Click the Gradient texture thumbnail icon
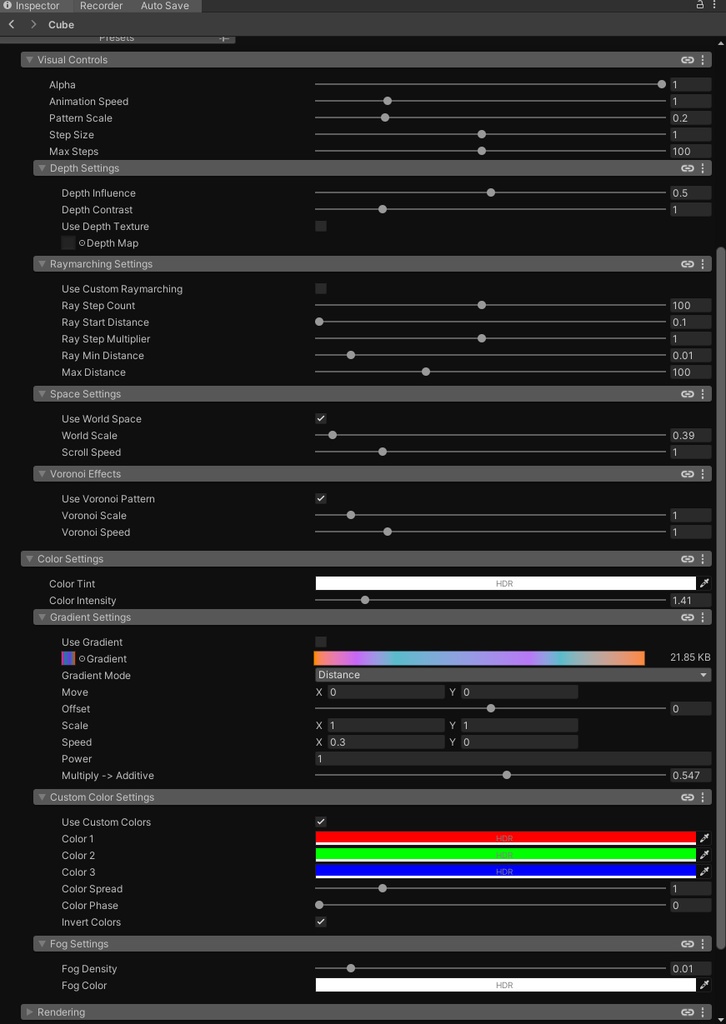This screenshot has width=726, height=1024. coord(68,658)
